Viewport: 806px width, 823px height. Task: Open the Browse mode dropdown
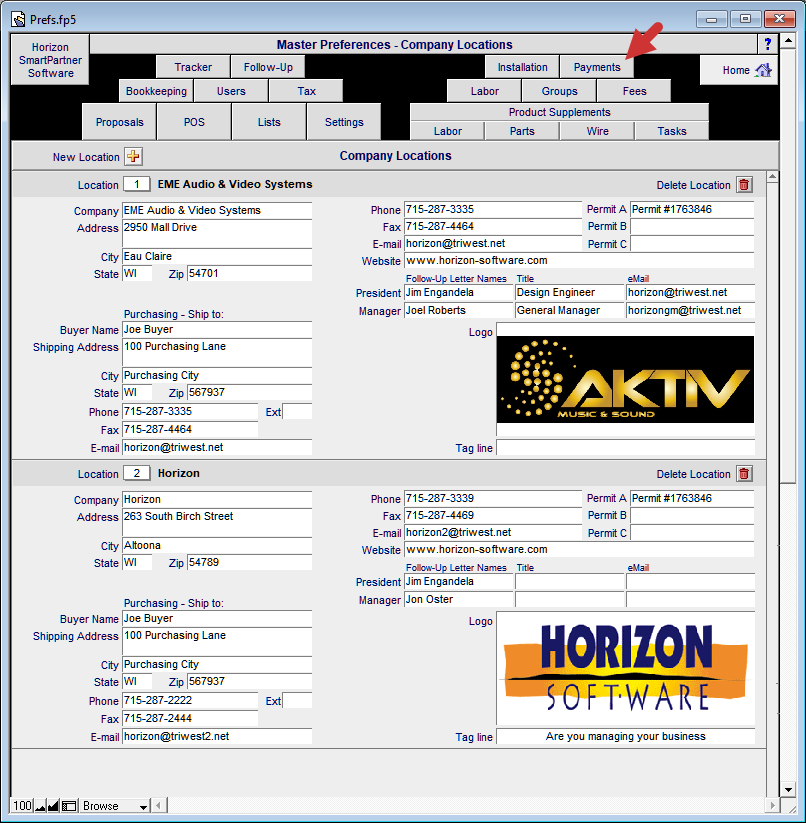coord(115,806)
